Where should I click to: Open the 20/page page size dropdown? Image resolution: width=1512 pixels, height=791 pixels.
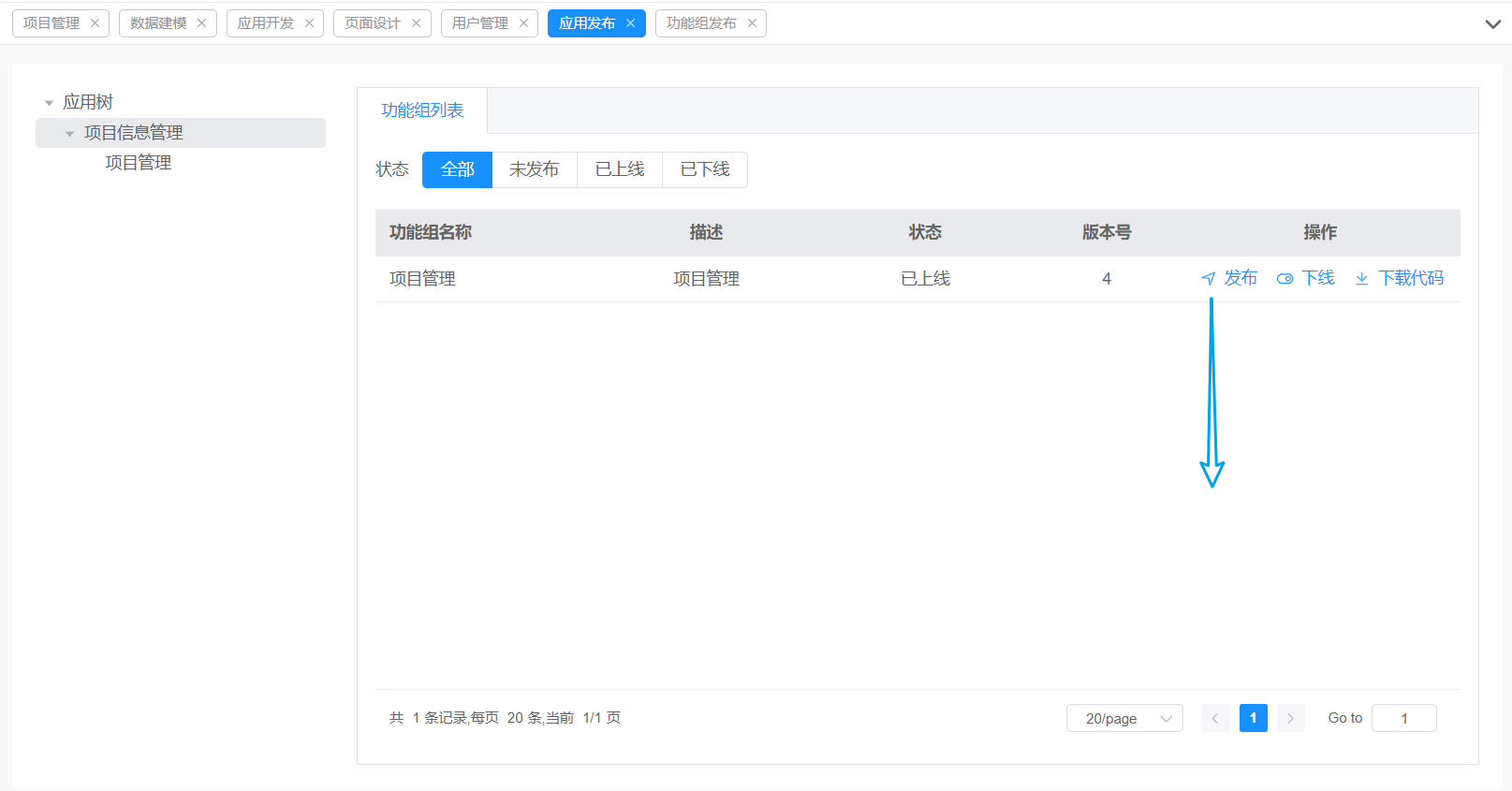tap(1124, 718)
